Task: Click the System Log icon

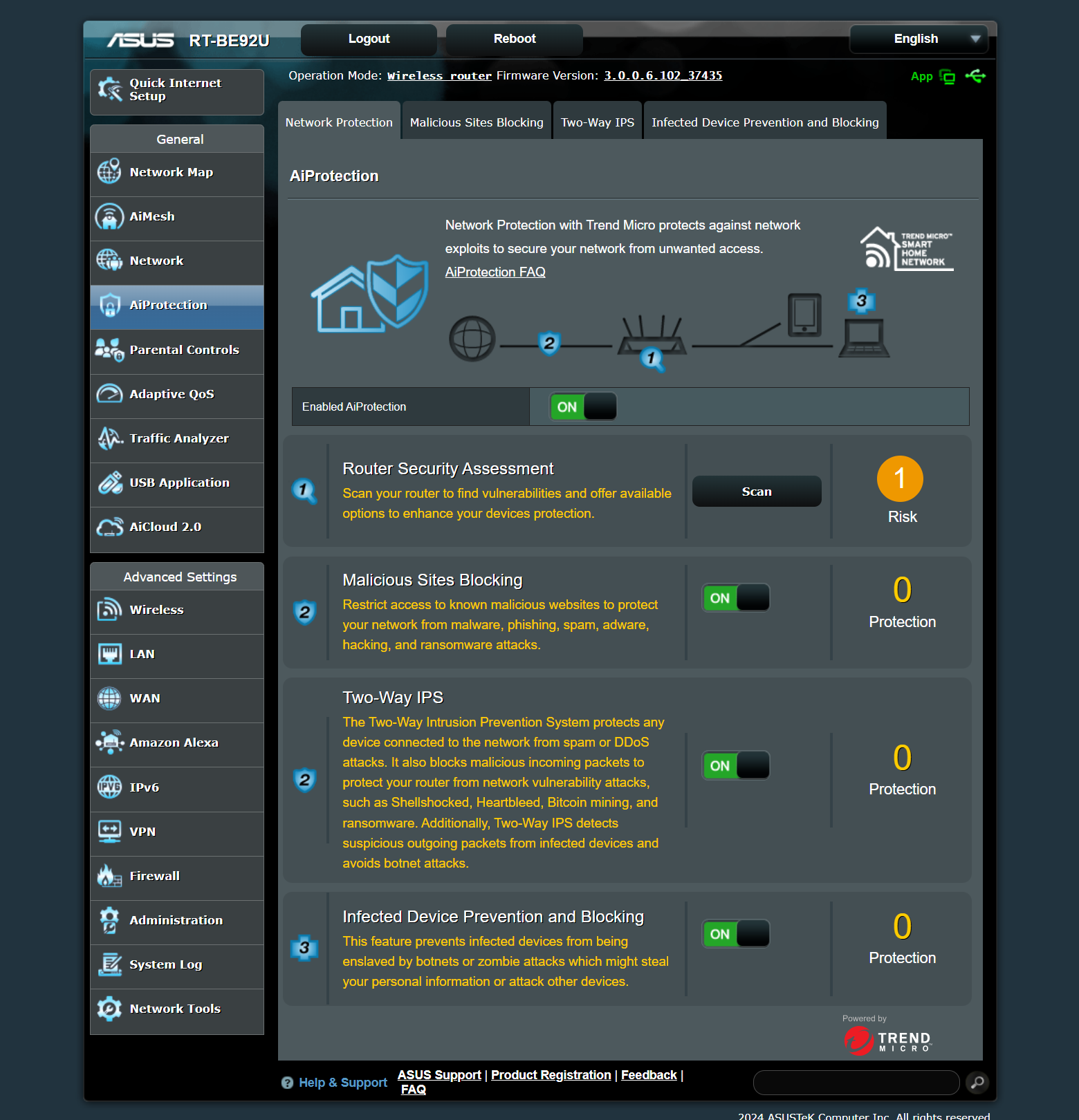Action: tap(109, 964)
